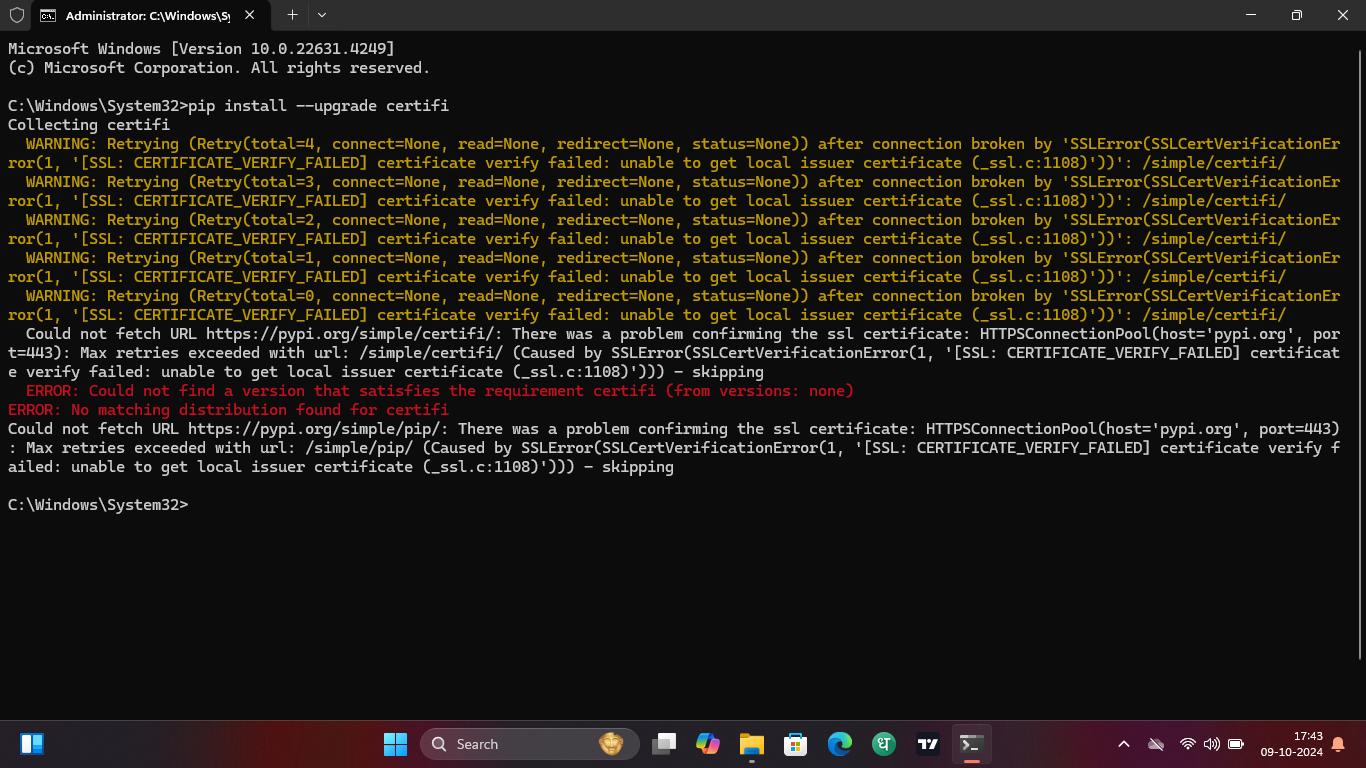Image resolution: width=1366 pixels, height=768 pixels.
Task: Open a new terminal tab with plus button
Action: click(x=292, y=15)
